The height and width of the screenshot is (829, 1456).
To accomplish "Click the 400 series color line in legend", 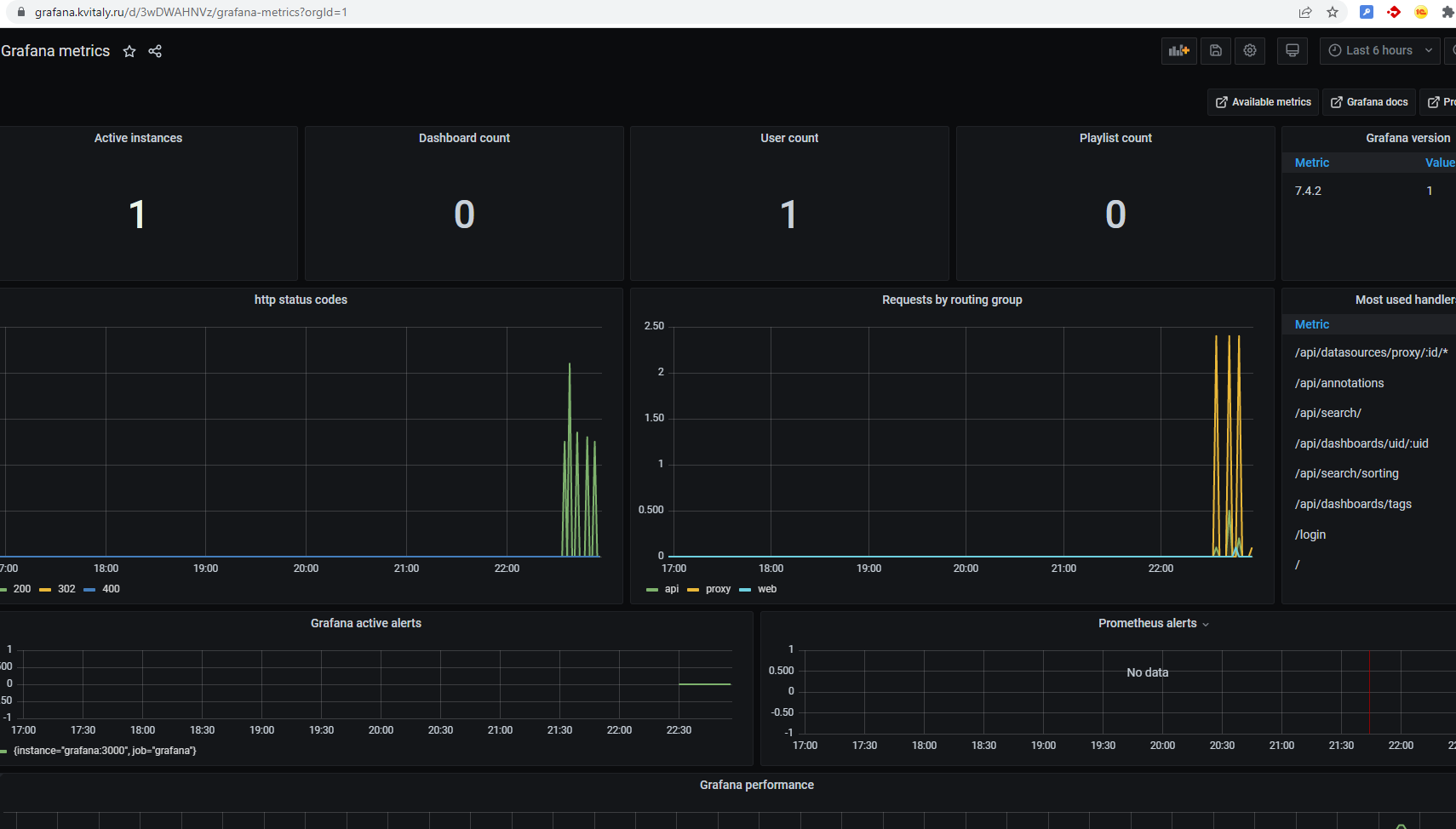I will (x=89, y=589).
